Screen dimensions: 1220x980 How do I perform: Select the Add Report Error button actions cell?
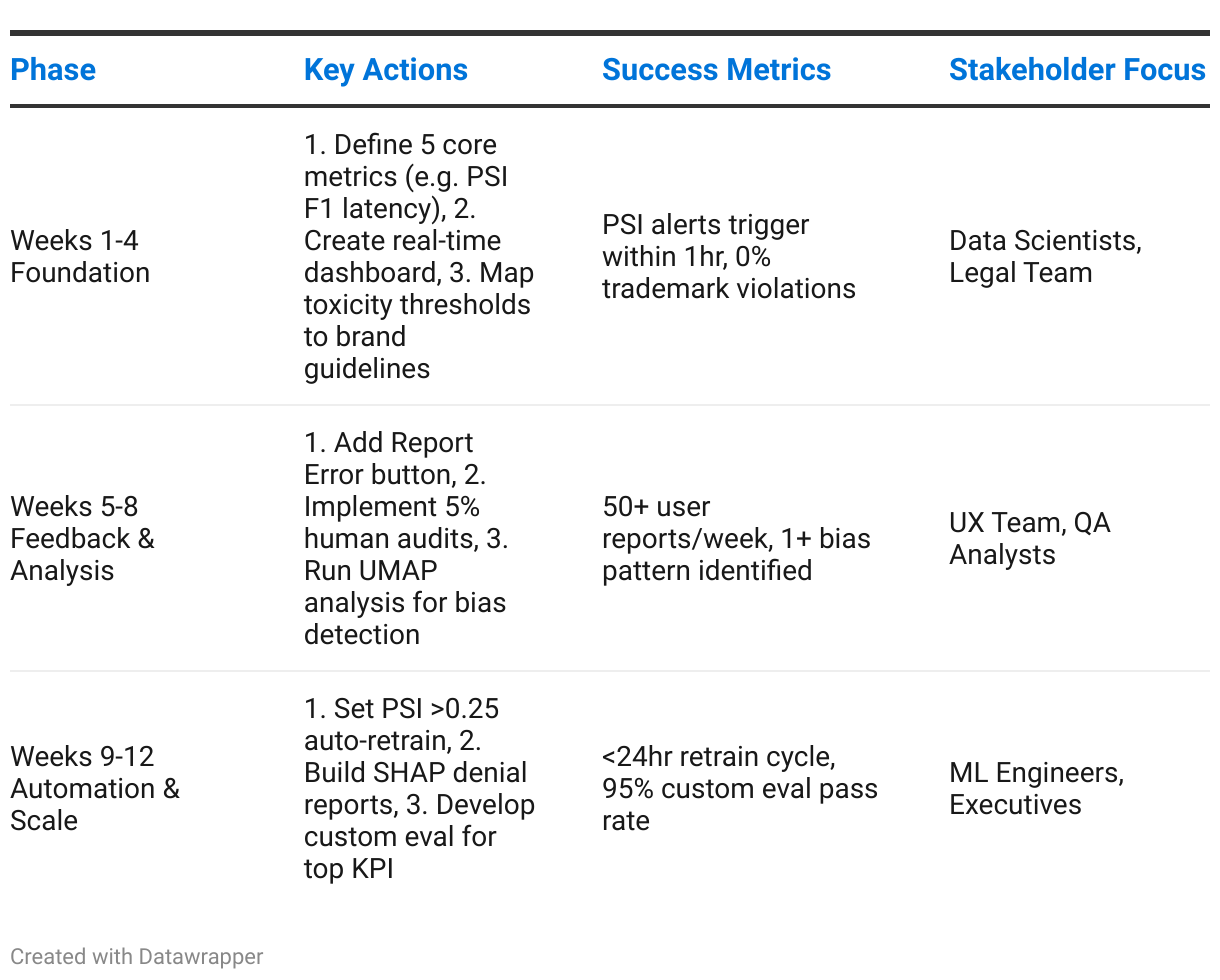[406, 539]
